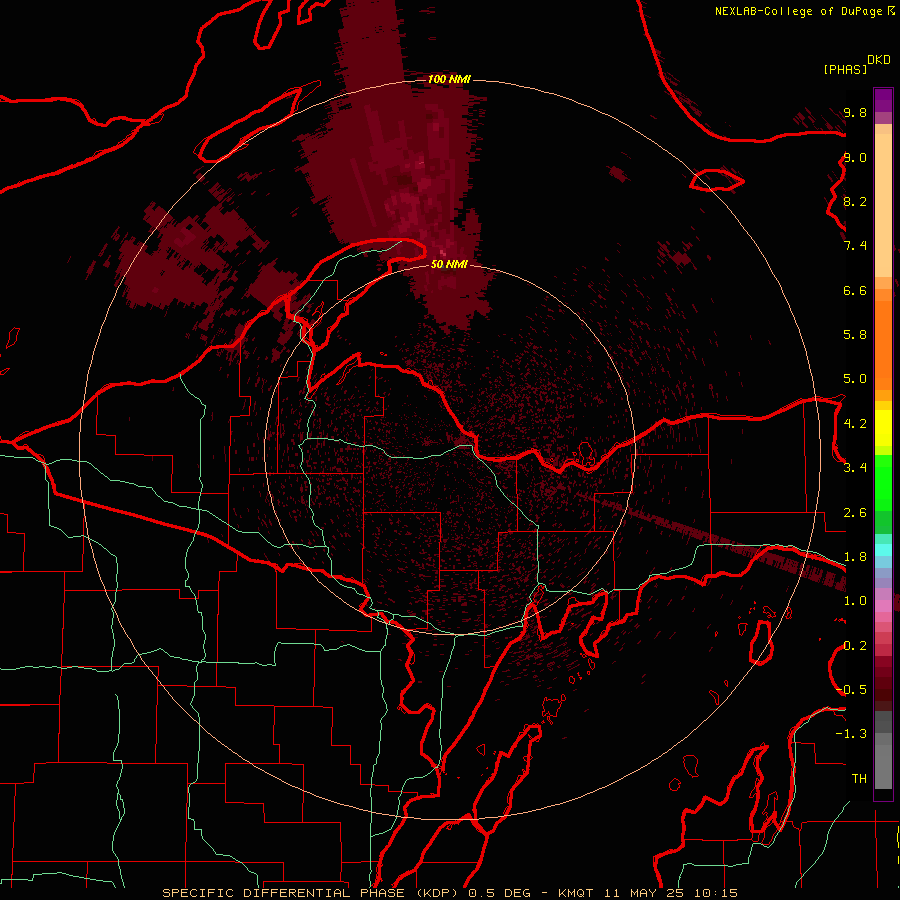Click the "TH" threshold label on legend
The image size is (900, 900).
click(859, 779)
